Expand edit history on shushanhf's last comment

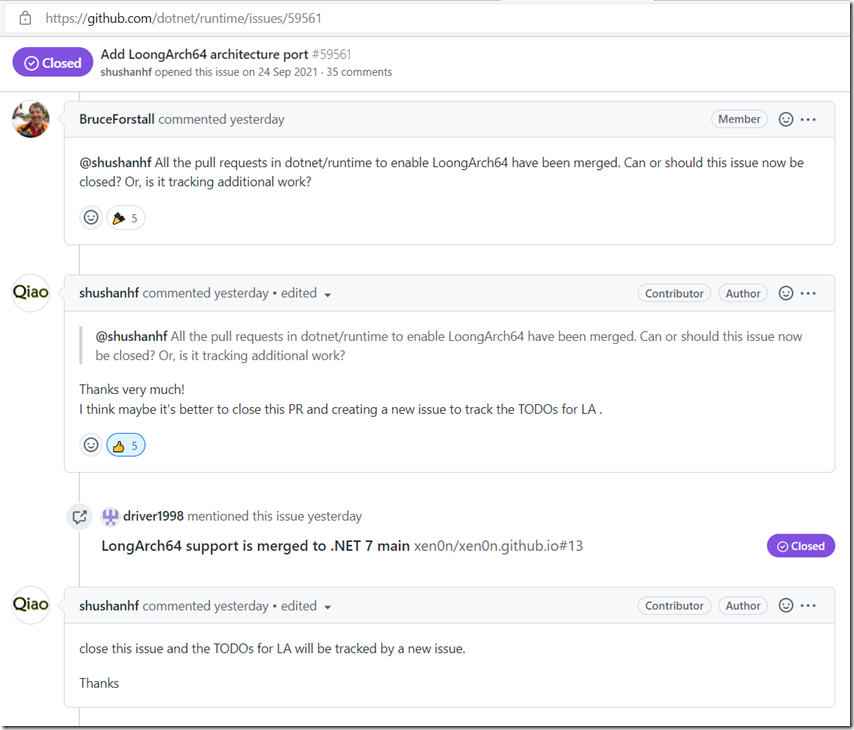327,607
